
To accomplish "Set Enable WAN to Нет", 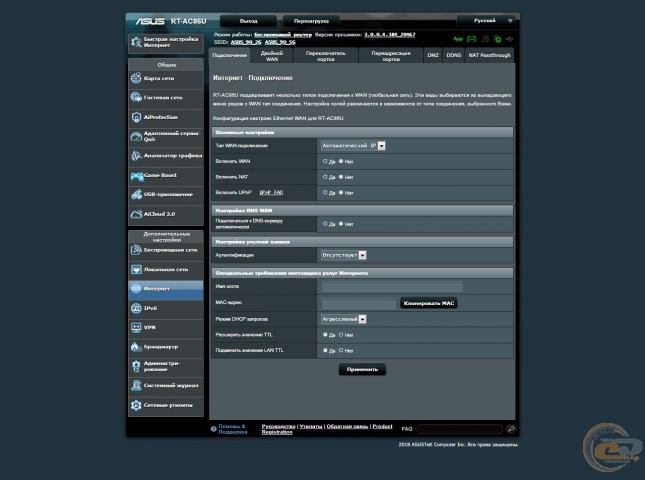I will coord(341,162).
